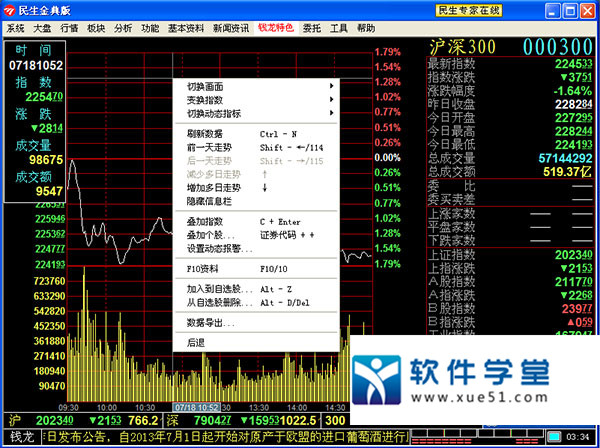Open the 委托 menu
Image resolution: width=600 pixels, height=448 pixels.
[312, 28]
